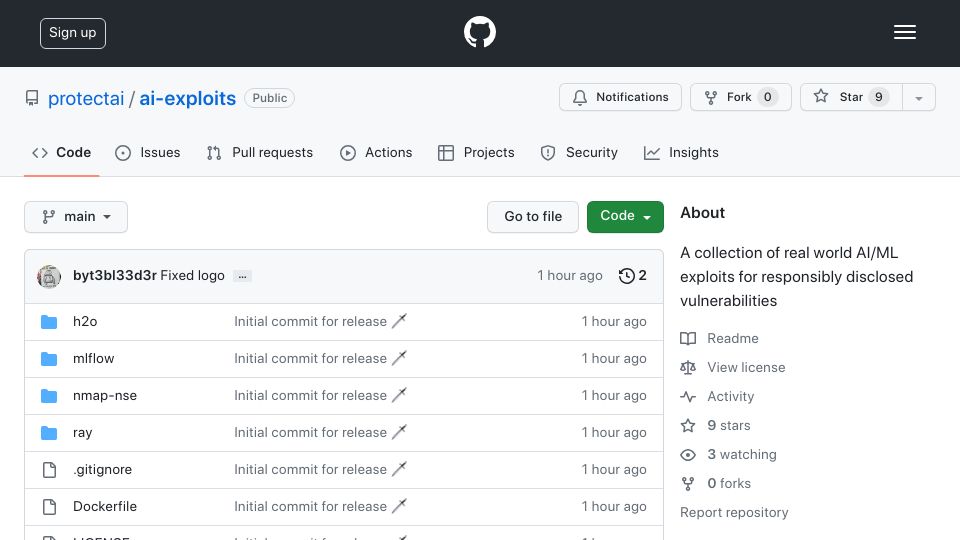Click the nmap-nse folder icon
Image resolution: width=960 pixels, height=540 pixels.
coord(49,396)
